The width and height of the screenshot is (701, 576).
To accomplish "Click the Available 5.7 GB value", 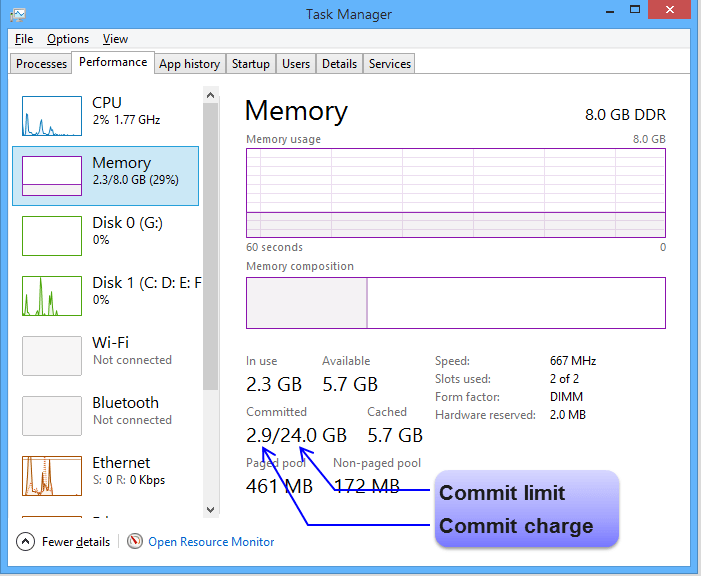I will (x=350, y=384).
